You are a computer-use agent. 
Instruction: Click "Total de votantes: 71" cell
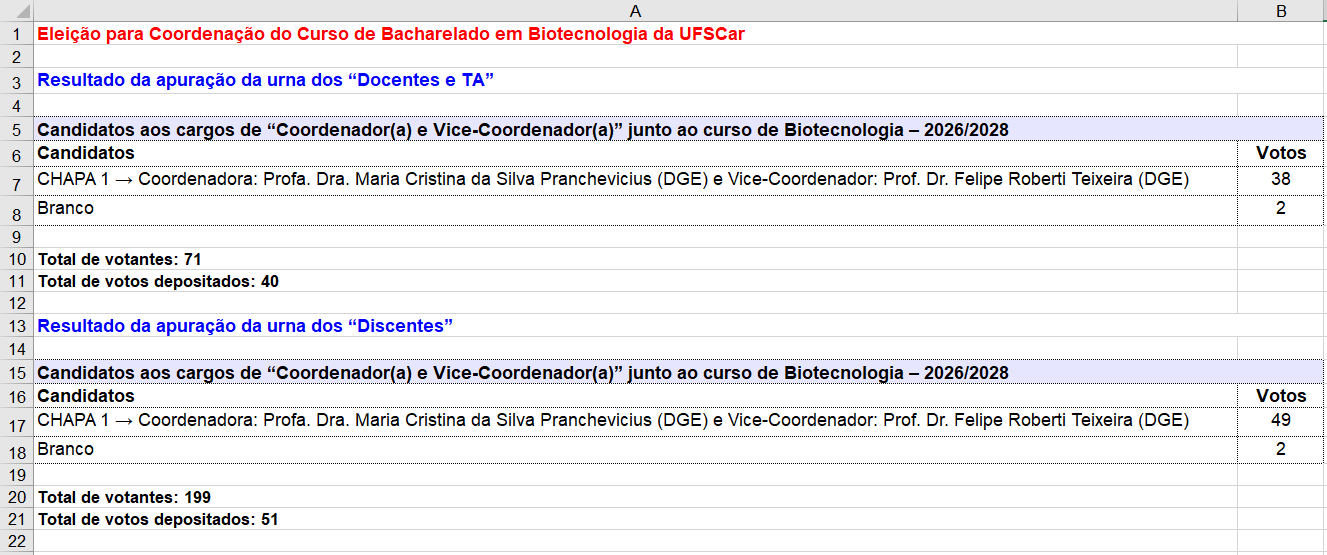click(635, 259)
